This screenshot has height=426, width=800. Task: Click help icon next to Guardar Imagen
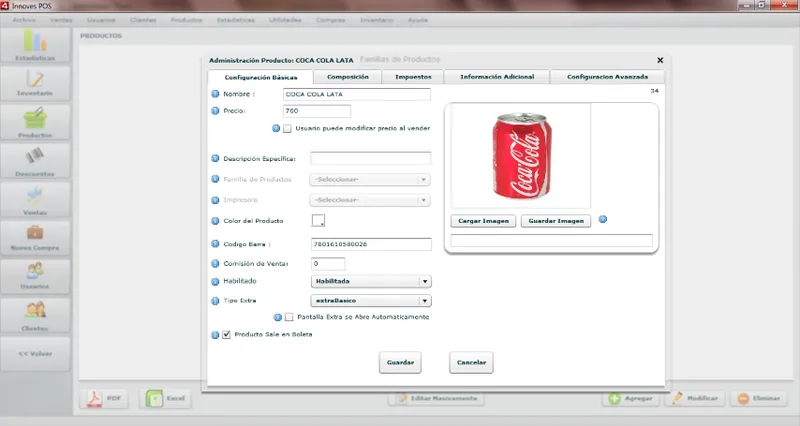click(603, 219)
